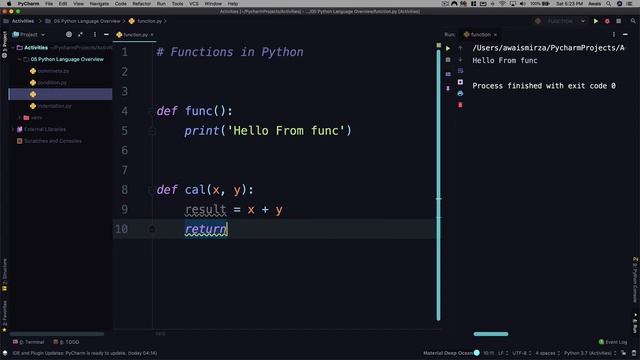Click expand/collapse all icon in Project panel
640x360 pixels.
click(x=80, y=35)
